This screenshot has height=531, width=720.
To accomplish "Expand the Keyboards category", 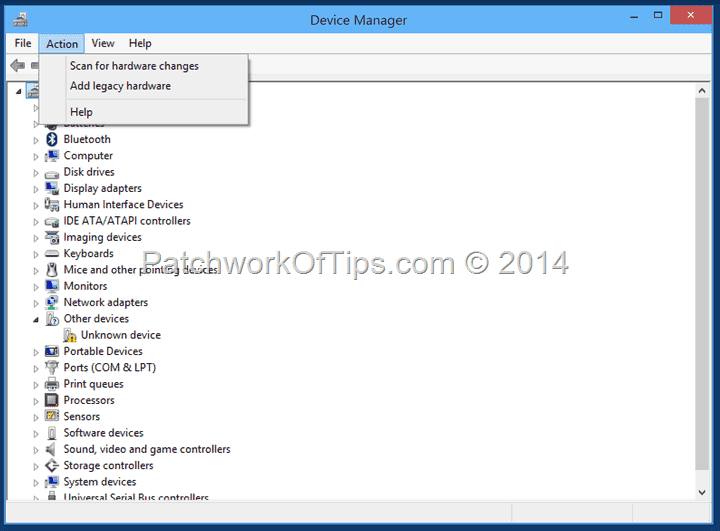I will [36, 254].
